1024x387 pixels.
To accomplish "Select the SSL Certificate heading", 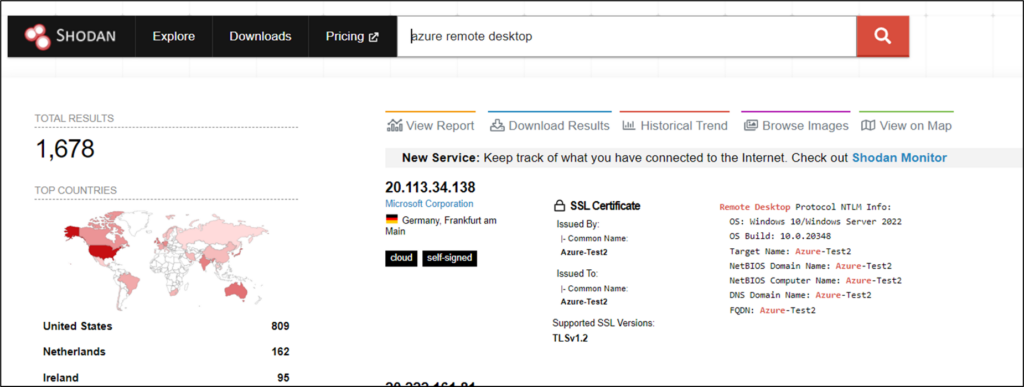I will pyautogui.click(x=605, y=206).
